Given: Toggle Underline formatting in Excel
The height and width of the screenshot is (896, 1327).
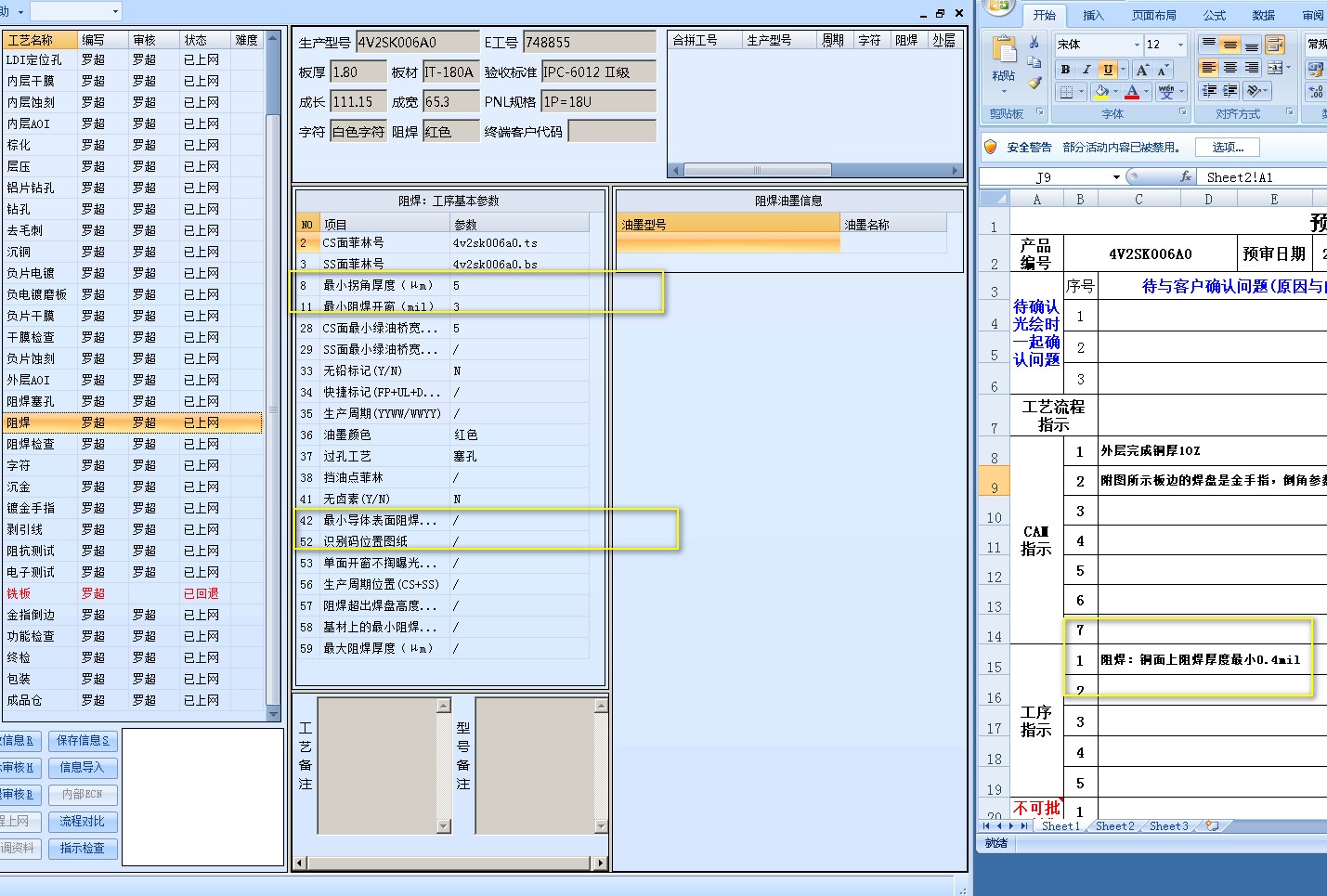Looking at the screenshot, I should point(1107,70).
